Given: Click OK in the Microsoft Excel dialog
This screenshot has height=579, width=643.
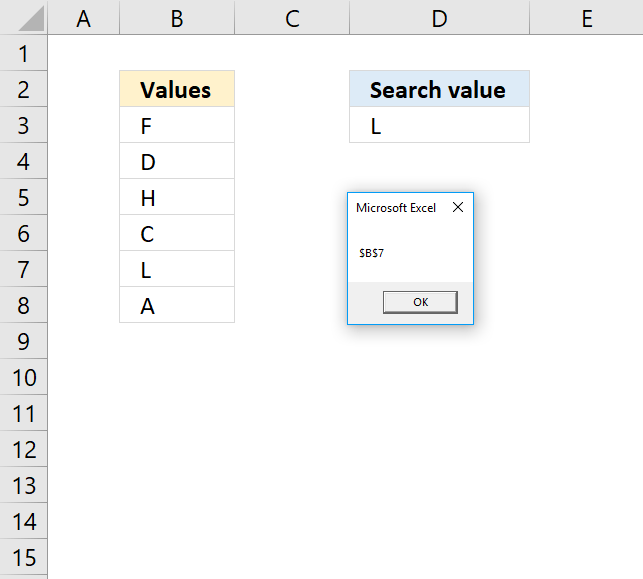Looking at the screenshot, I should click(x=420, y=302).
